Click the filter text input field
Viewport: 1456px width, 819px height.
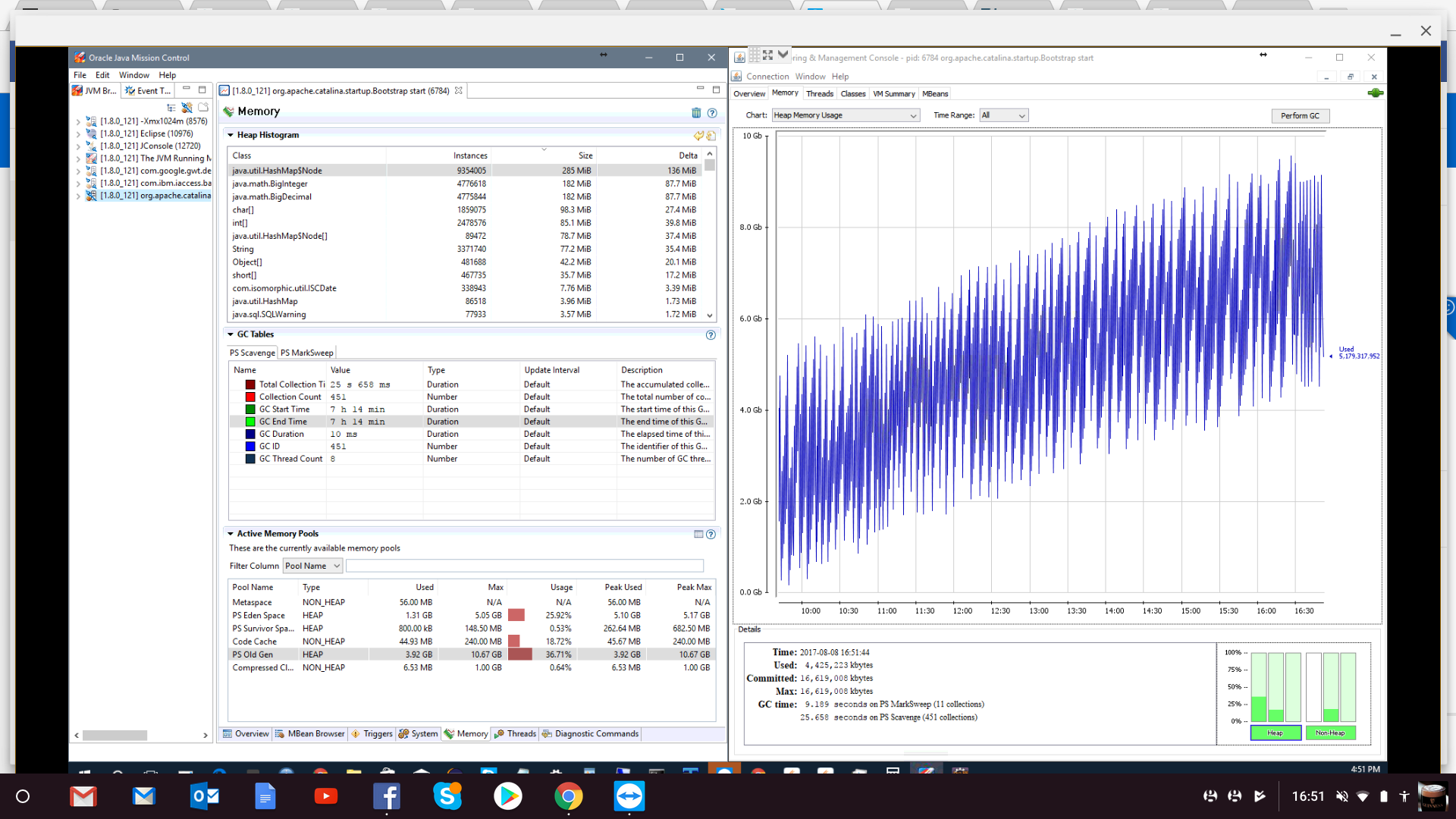click(x=525, y=566)
